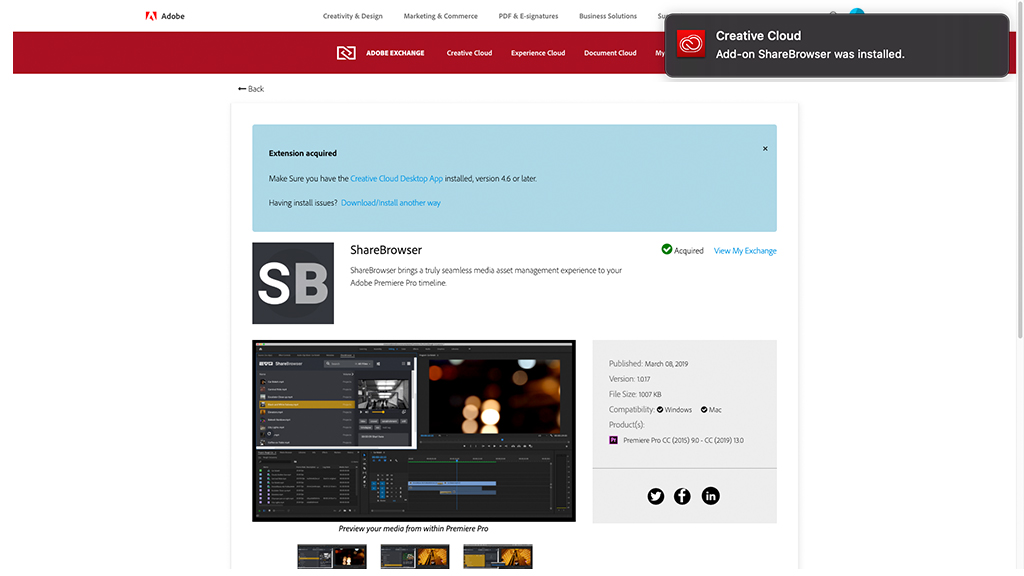Viewport: 1024px width, 576px height.
Task: Open the PDF & E-signatures menu
Action: (x=528, y=16)
